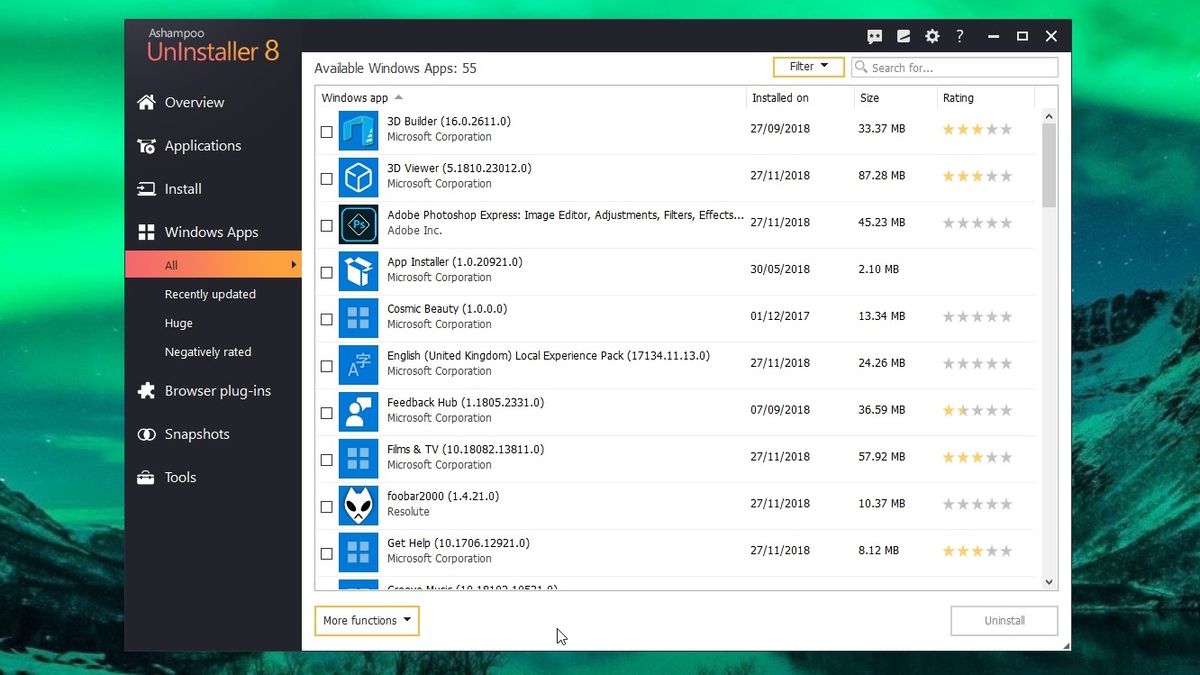Click the Windows Apps grid icon

(146, 232)
